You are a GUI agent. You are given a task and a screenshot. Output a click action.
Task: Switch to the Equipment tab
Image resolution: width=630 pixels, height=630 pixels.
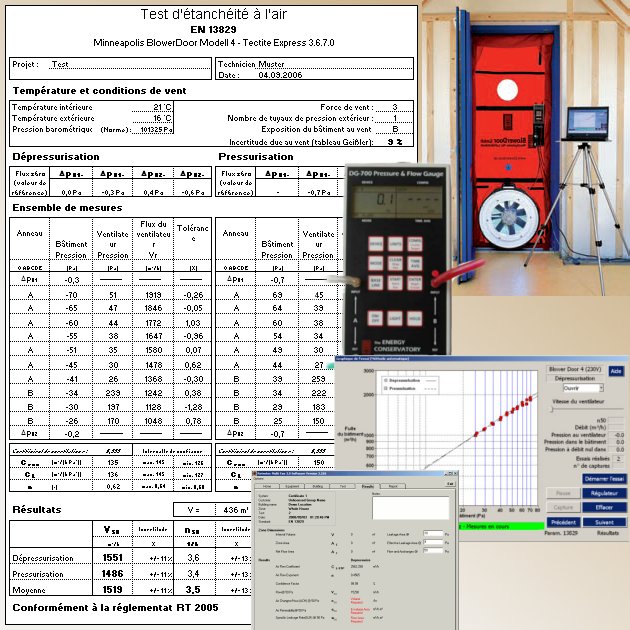292,486
